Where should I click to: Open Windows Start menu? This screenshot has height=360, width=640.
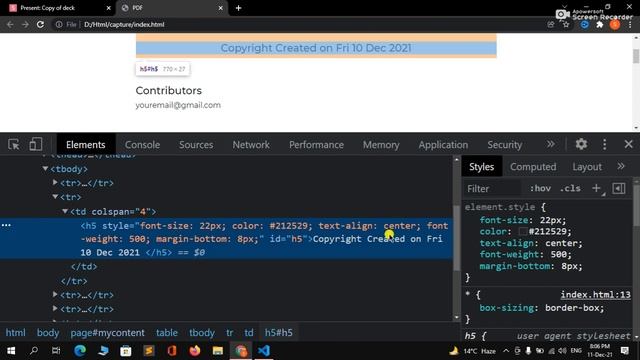[11, 351]
